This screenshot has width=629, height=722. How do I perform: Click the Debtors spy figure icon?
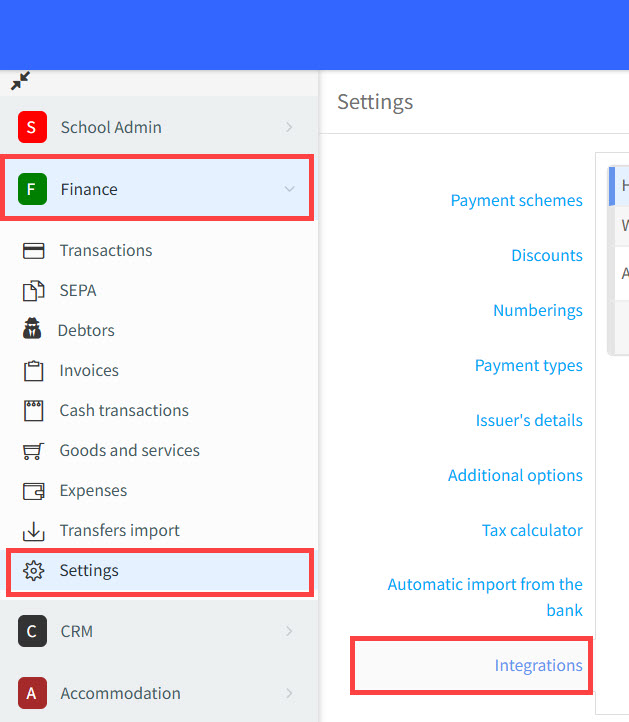coord(32,328)
